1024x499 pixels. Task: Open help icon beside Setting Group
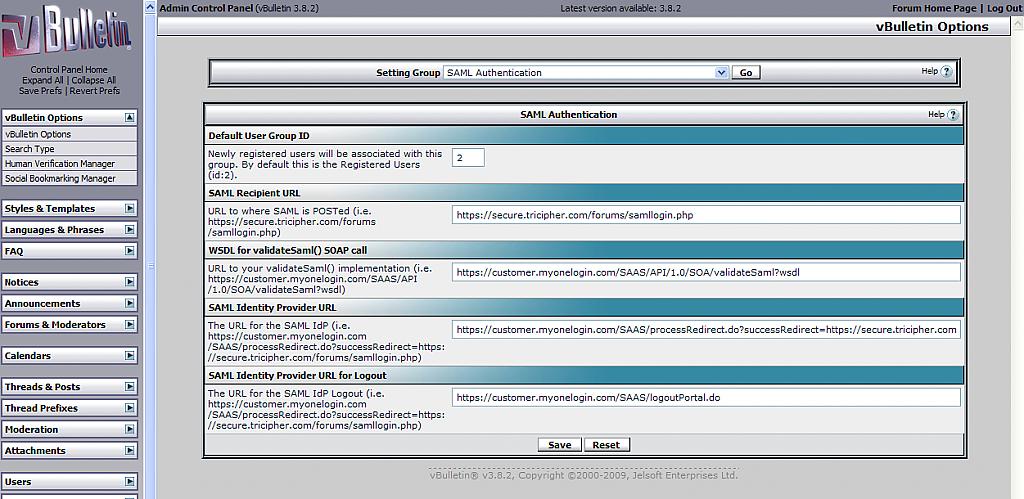pos(946,72)
